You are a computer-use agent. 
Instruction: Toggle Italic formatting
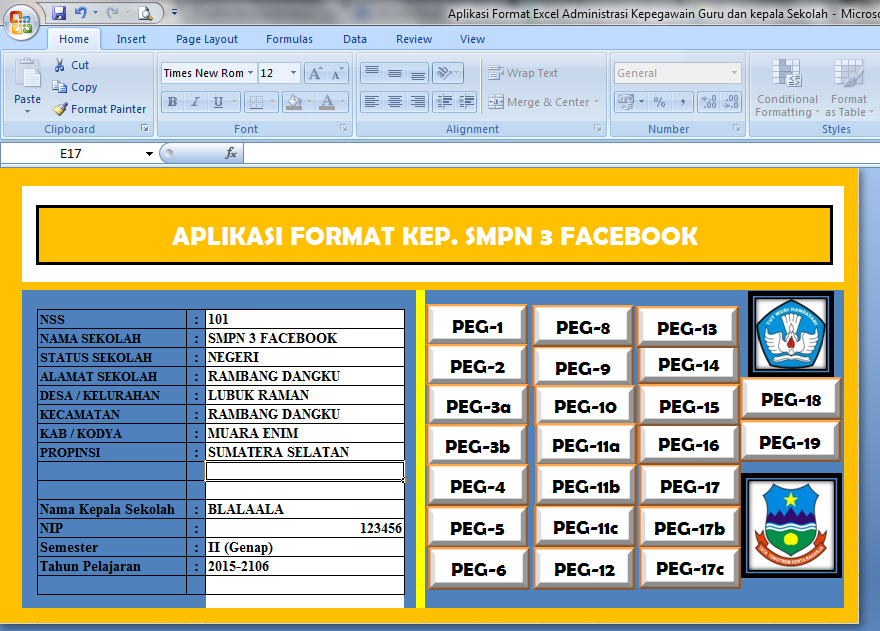click(x=195, y=102)
